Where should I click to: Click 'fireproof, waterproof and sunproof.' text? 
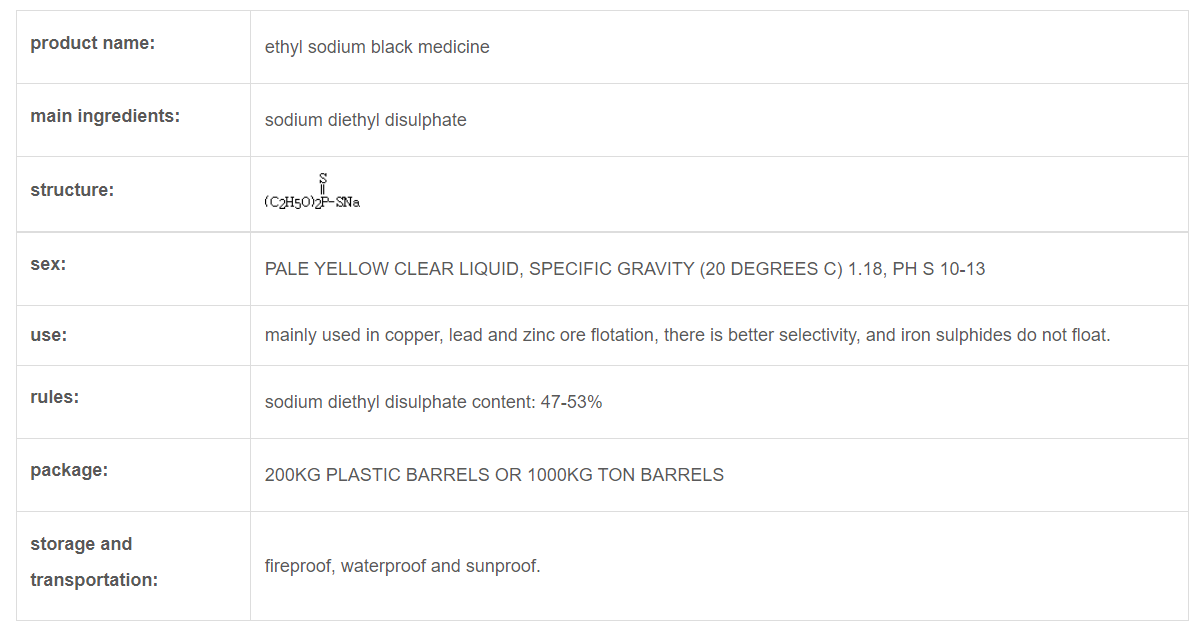click(x=402, y=566)
